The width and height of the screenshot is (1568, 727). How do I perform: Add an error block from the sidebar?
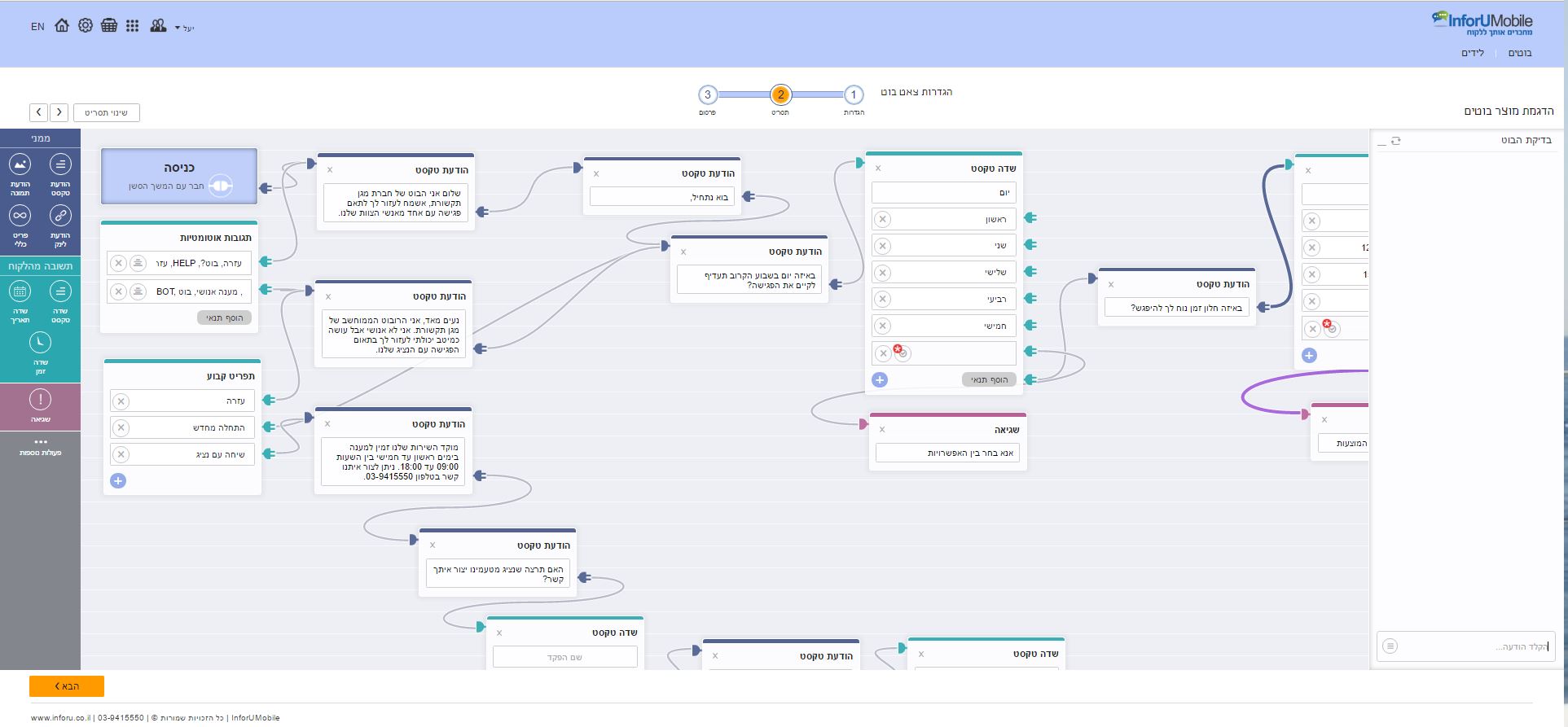(40, 406)
